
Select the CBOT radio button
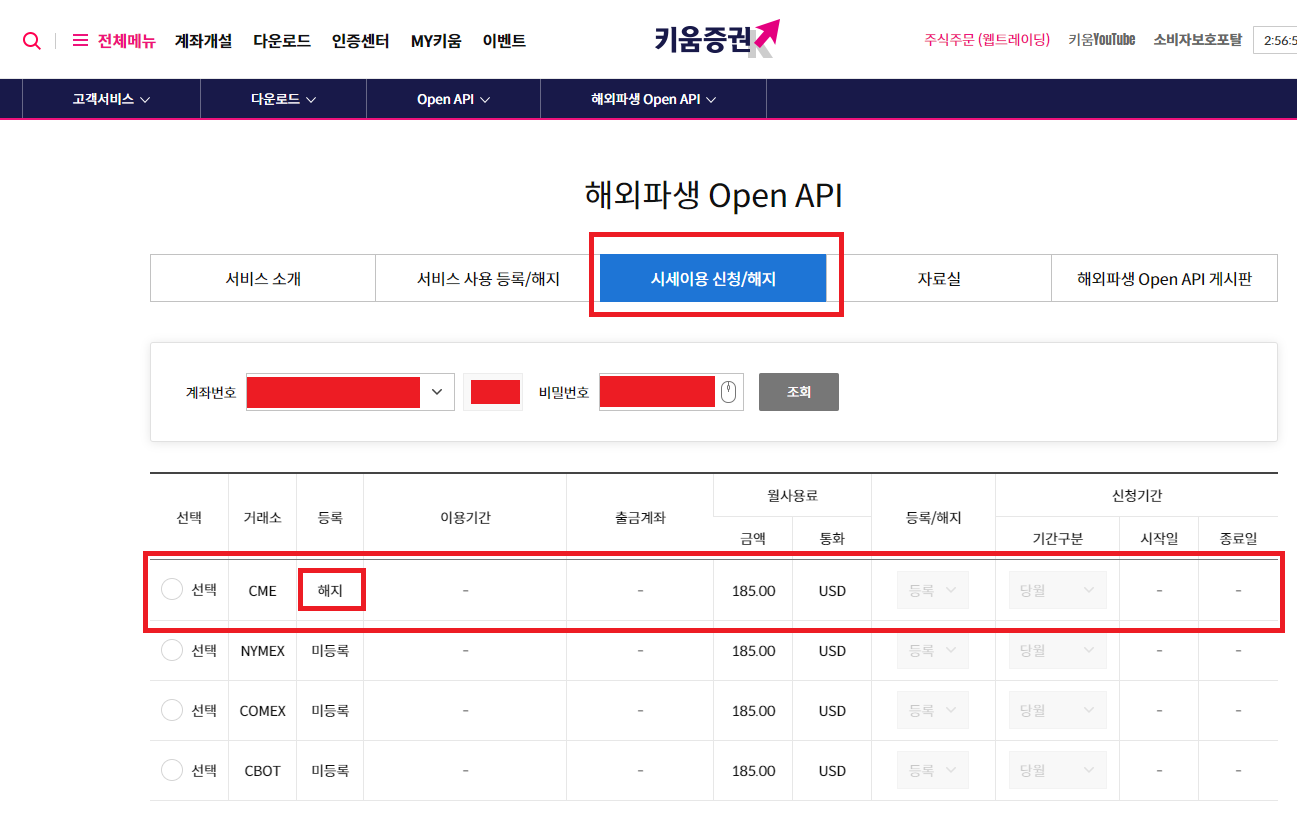click(x=172, y=770)
